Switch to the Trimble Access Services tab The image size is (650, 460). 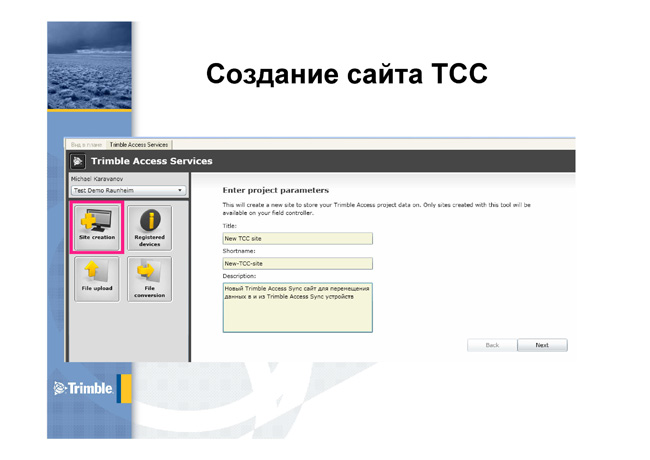point(139,145)
